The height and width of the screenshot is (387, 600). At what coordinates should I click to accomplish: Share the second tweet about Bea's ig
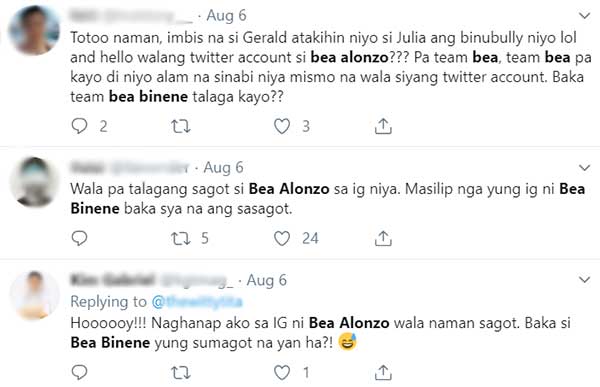[383, 238]
